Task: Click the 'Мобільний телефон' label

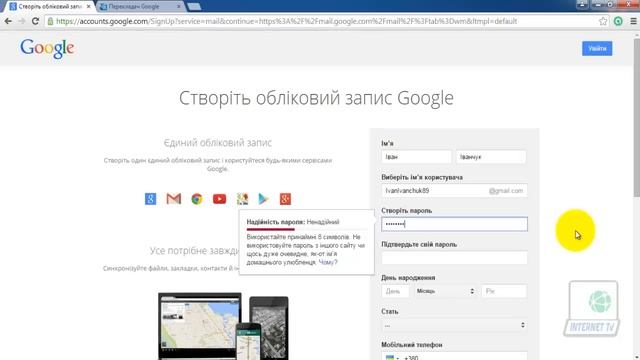Action: pos(412,344)
